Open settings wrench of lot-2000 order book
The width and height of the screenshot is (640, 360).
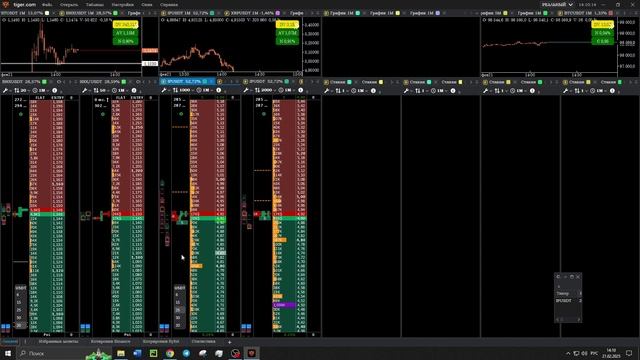point(246,90)
